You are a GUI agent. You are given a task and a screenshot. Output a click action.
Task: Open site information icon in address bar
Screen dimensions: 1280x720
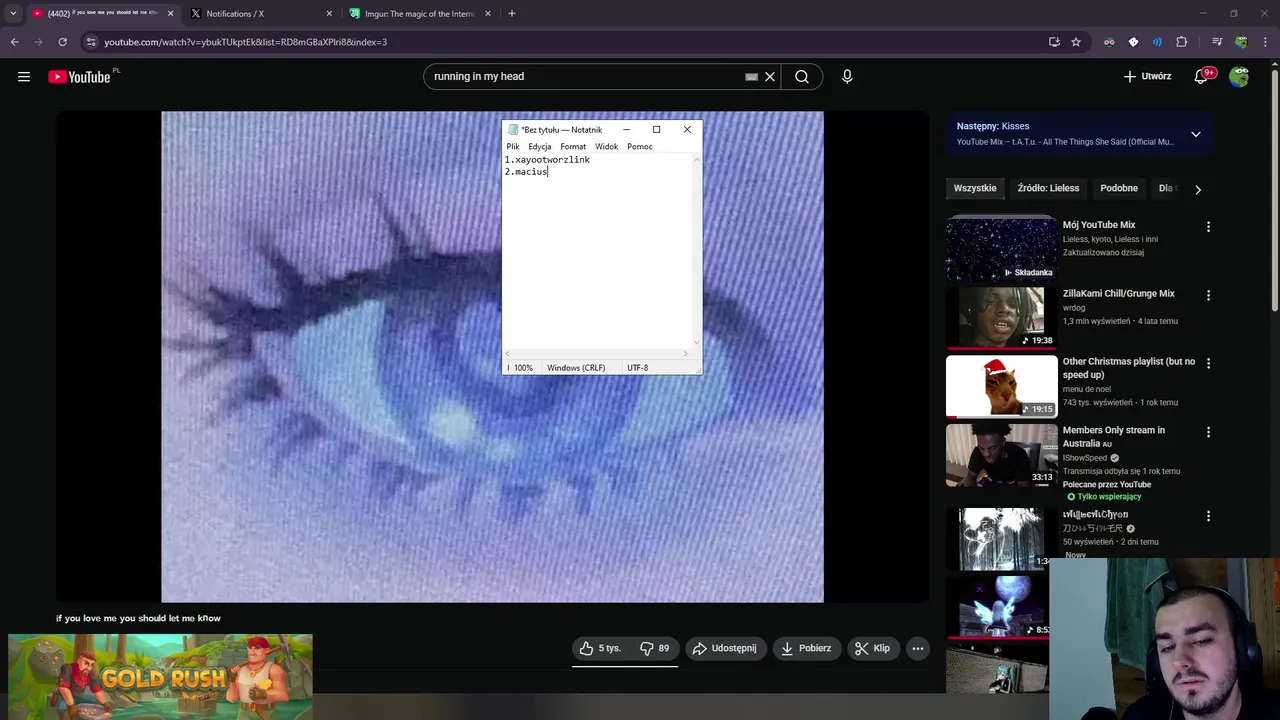point(91,42)
